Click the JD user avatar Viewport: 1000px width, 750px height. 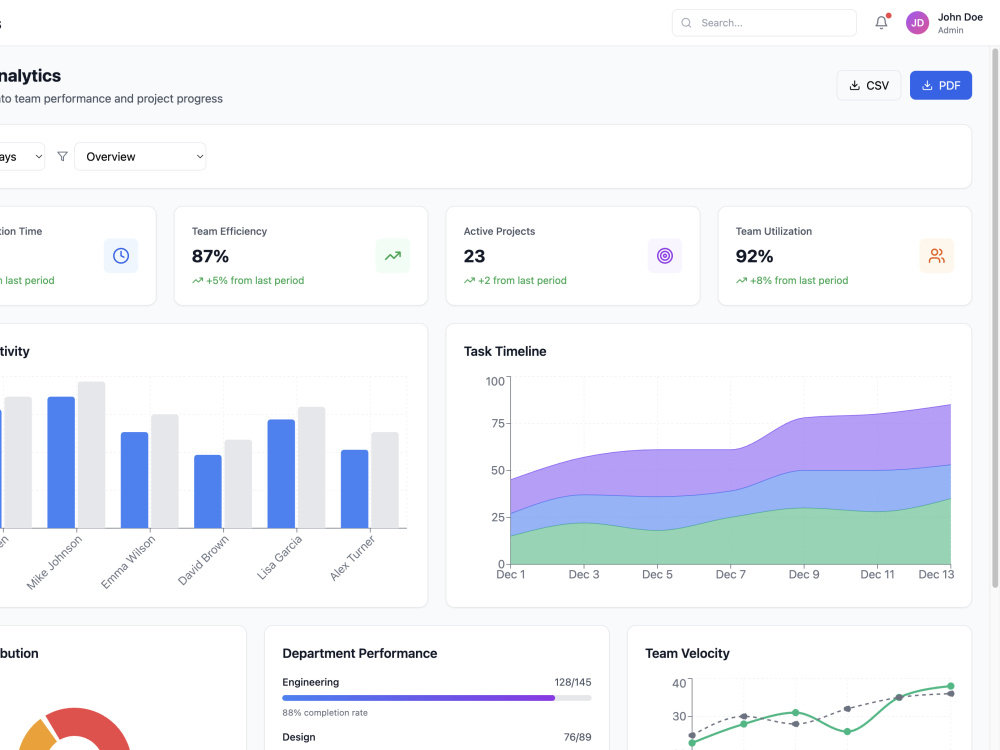click(x=917, y=22)
